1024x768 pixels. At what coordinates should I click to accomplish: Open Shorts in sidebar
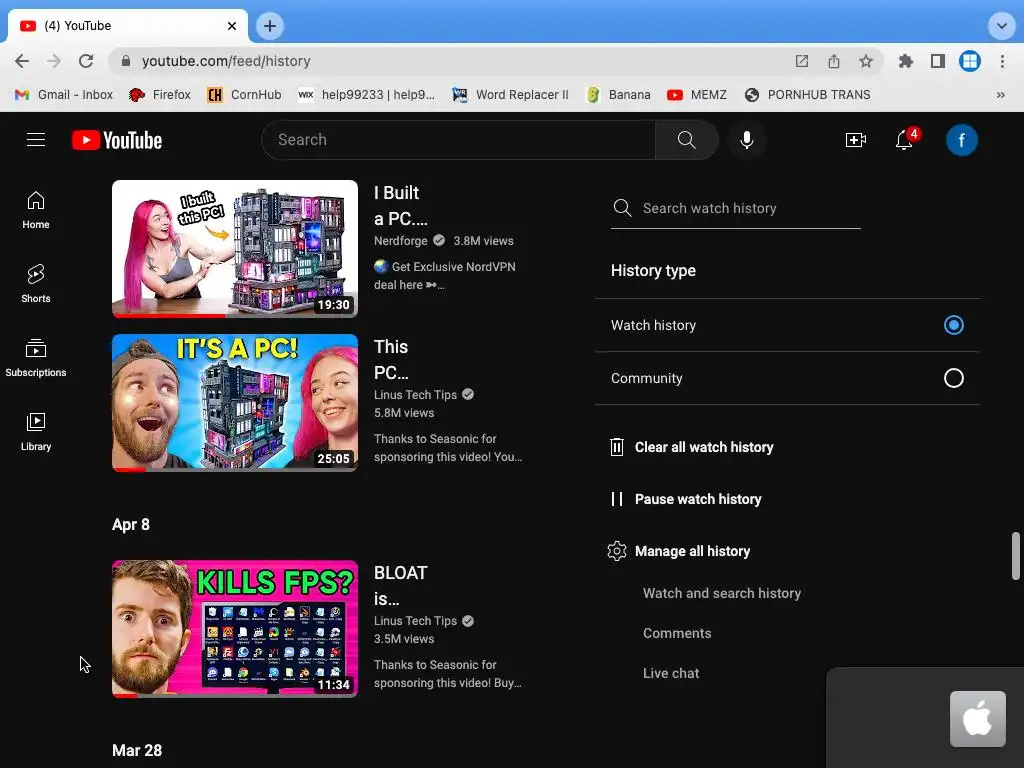(x=36, y=284)
